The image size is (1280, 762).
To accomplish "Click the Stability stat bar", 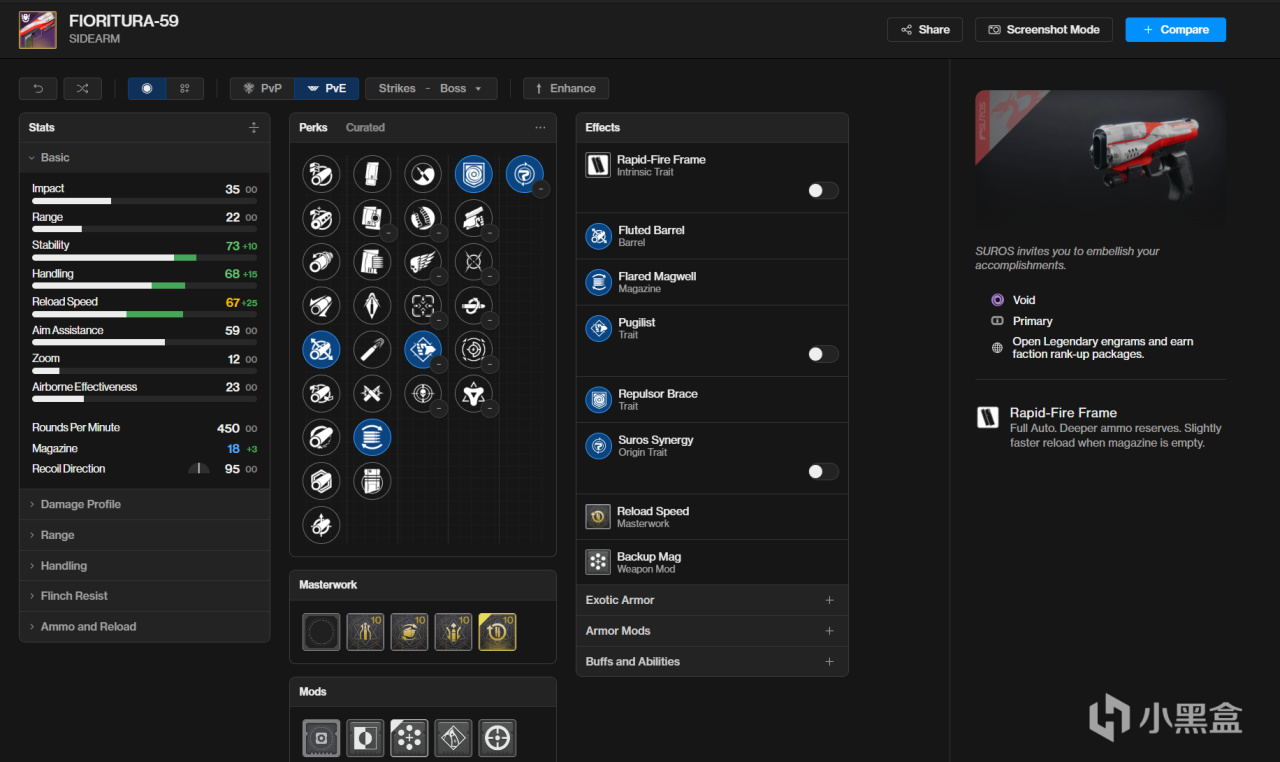I will coord(144,258).
